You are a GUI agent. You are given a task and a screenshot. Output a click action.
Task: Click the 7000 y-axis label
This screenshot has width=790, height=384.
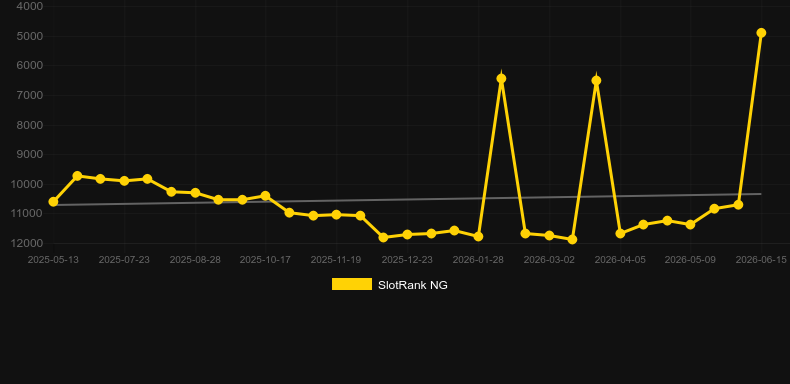tap(30, 95)
